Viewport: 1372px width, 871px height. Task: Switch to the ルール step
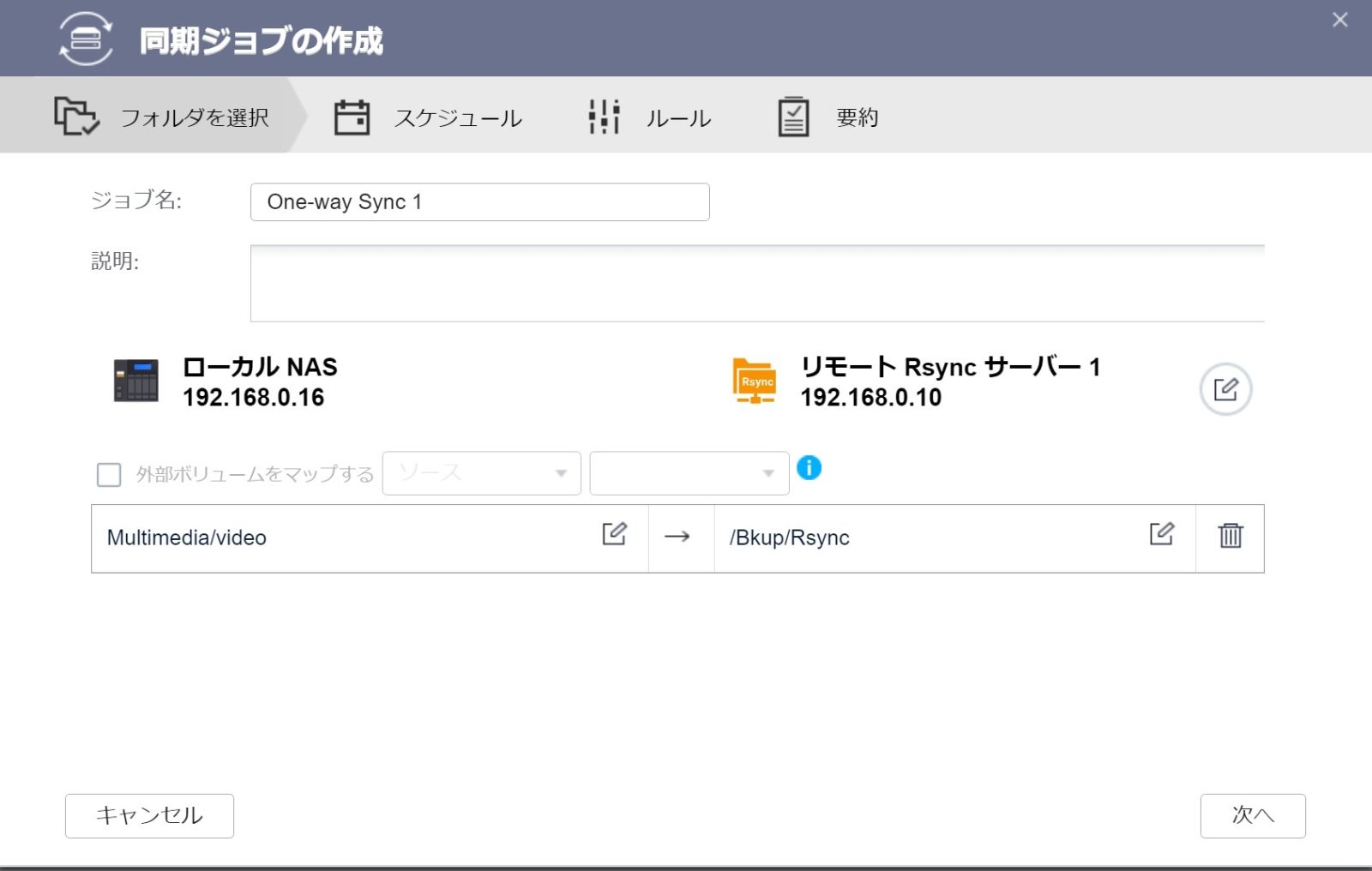[x=650, y=117]
